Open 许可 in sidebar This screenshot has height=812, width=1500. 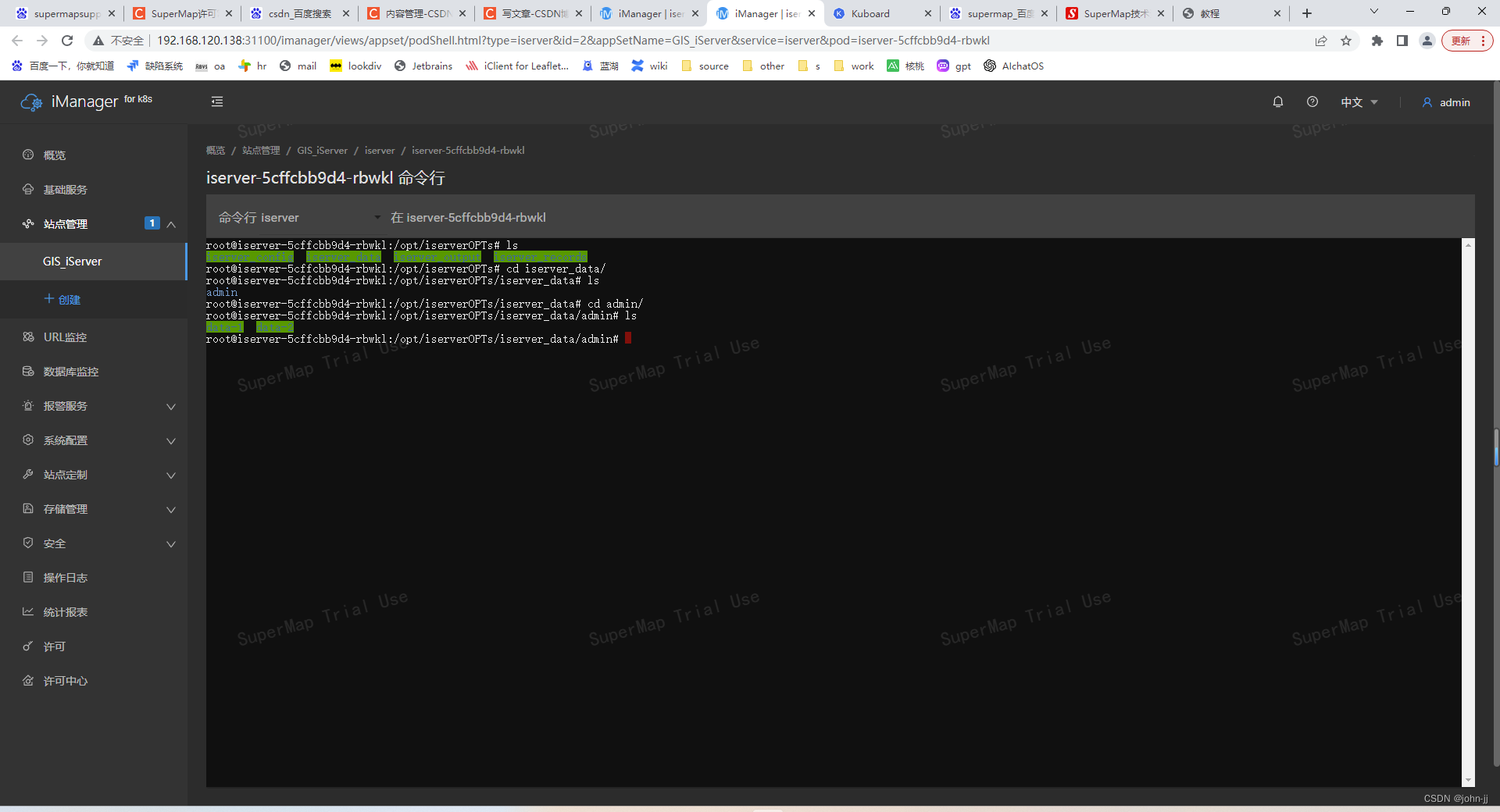pyautogui.click(x=55, y=646)
